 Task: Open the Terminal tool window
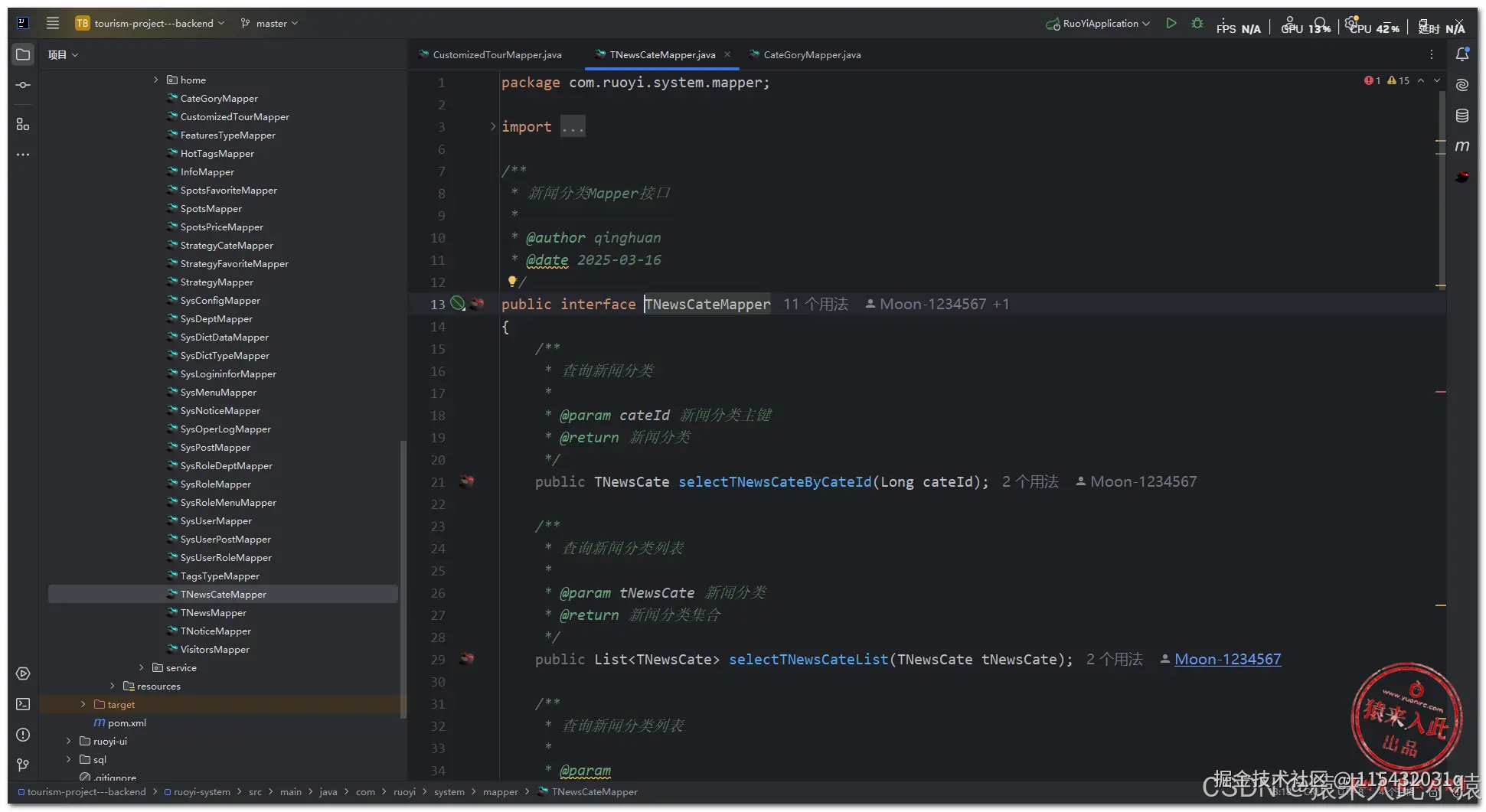(x=23, y=704)
